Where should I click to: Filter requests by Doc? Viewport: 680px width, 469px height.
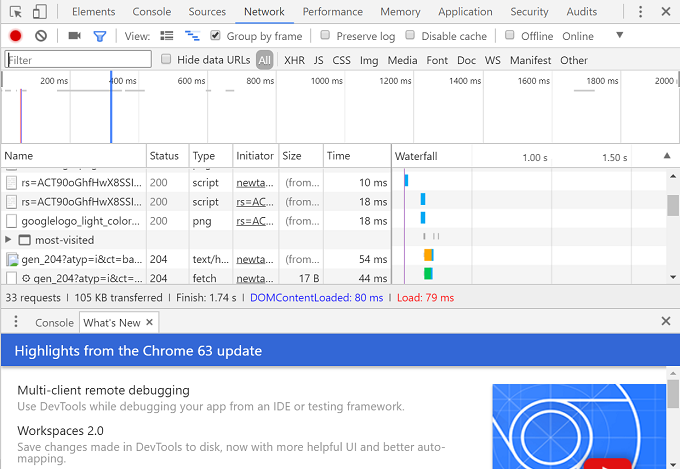pos(466,60)
